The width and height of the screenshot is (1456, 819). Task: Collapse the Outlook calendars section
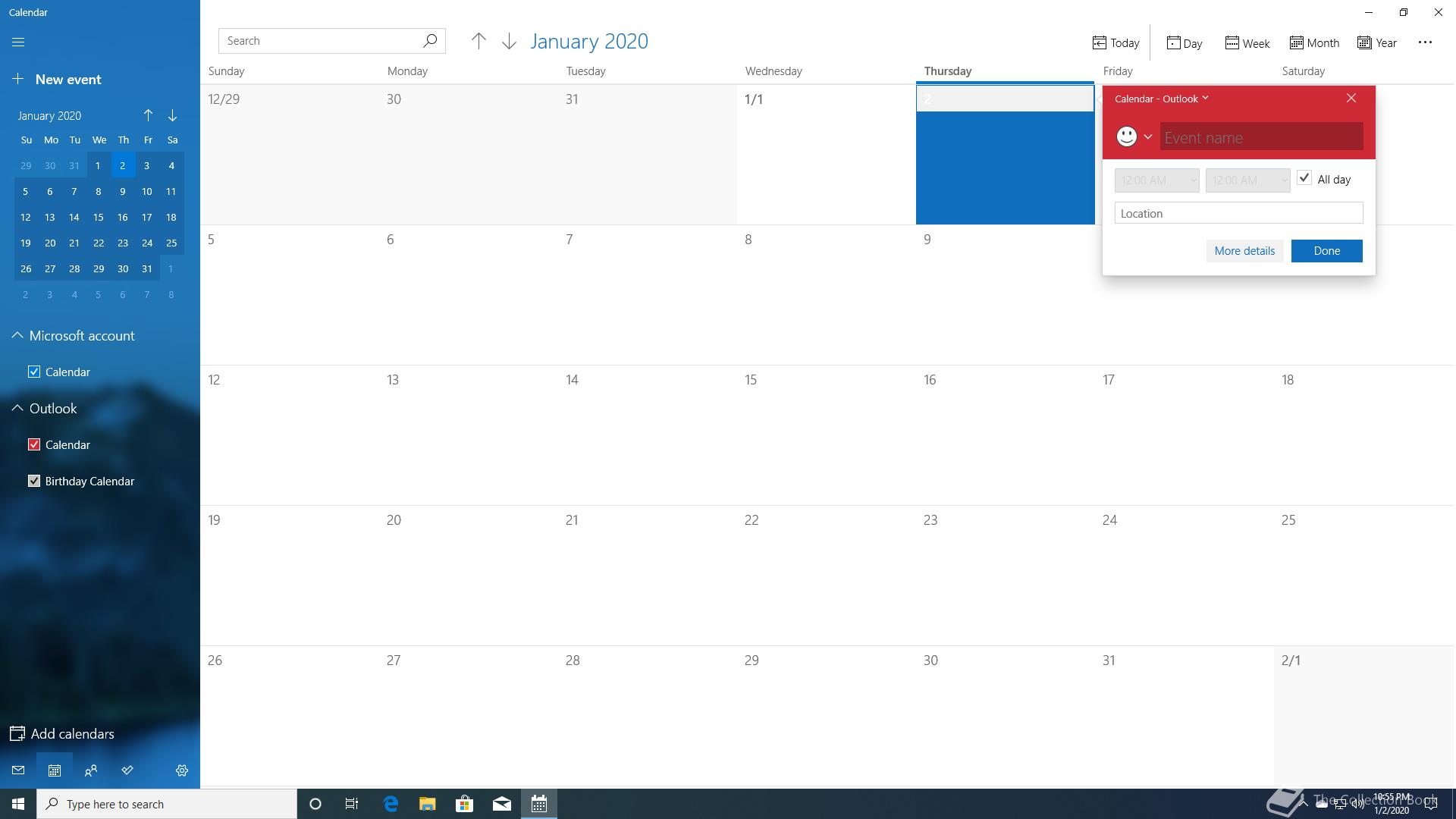[17, 408]
